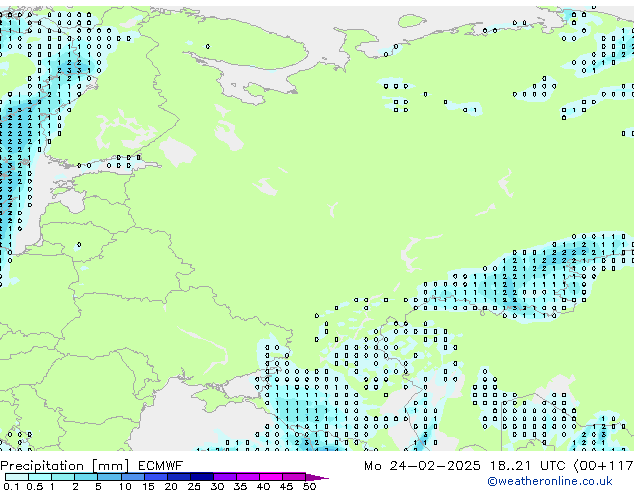Click legend tick label '30'
The image size is (634, 490).
pyautogui.click(x=217, y=486)
